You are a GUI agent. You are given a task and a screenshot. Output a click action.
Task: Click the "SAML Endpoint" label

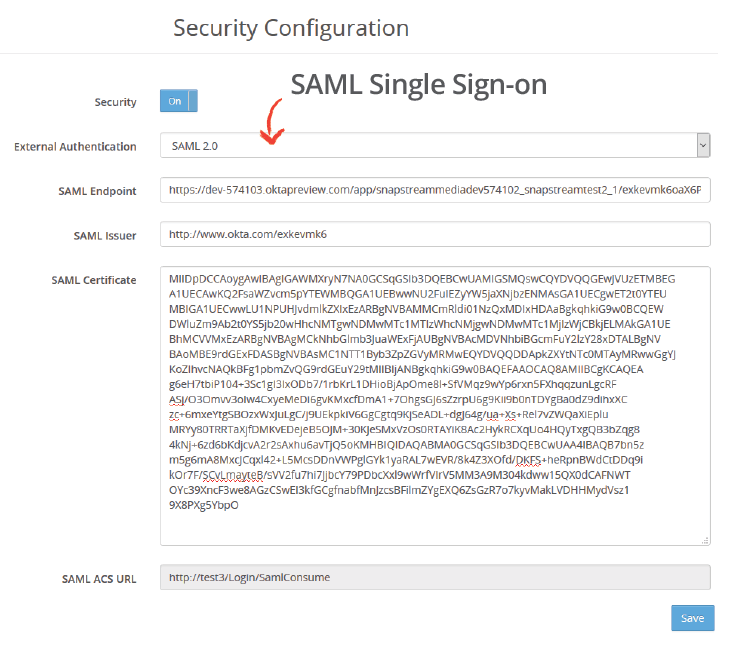coord(98,191)
